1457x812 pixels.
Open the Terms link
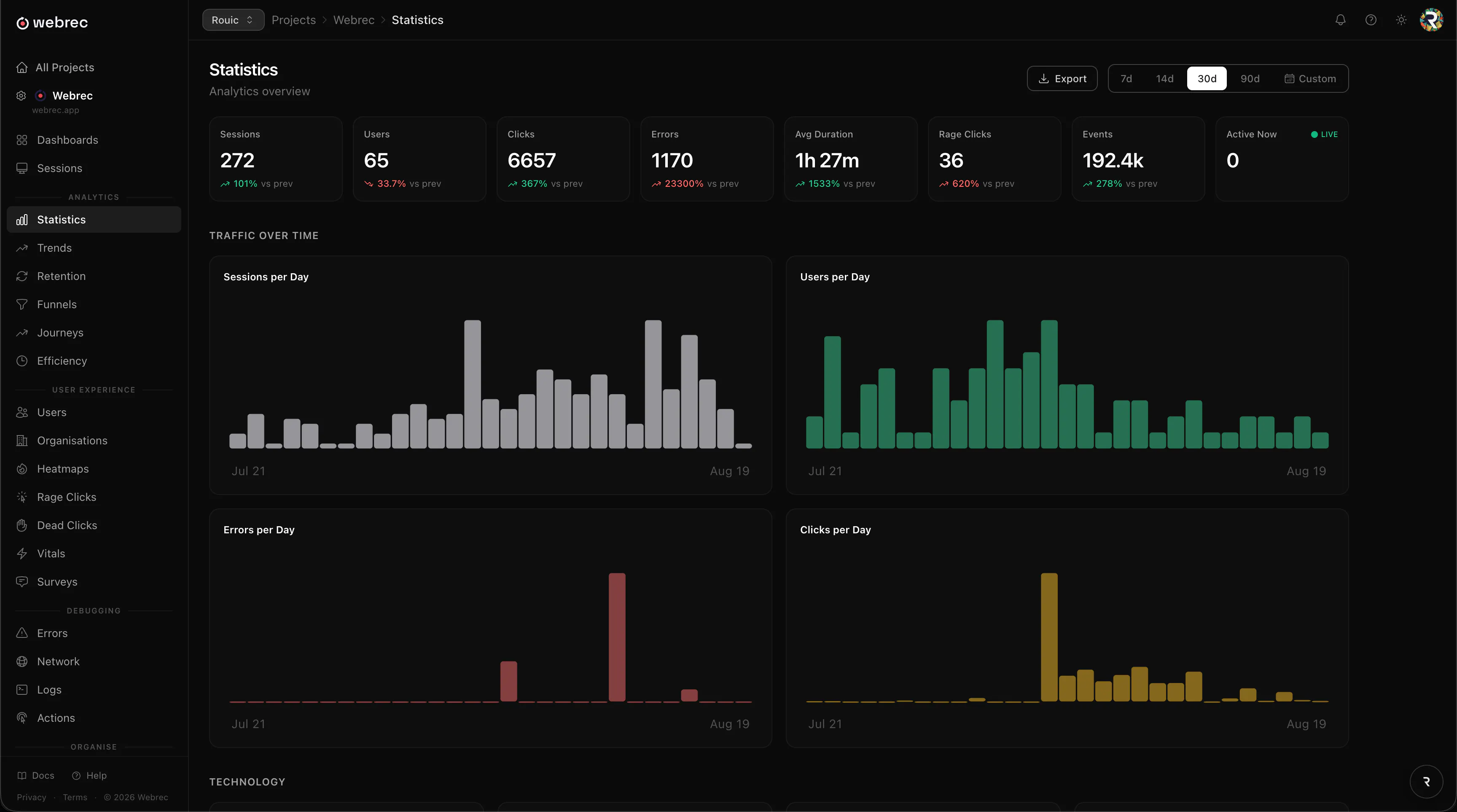pyautogui.click(x=75, y=798)
